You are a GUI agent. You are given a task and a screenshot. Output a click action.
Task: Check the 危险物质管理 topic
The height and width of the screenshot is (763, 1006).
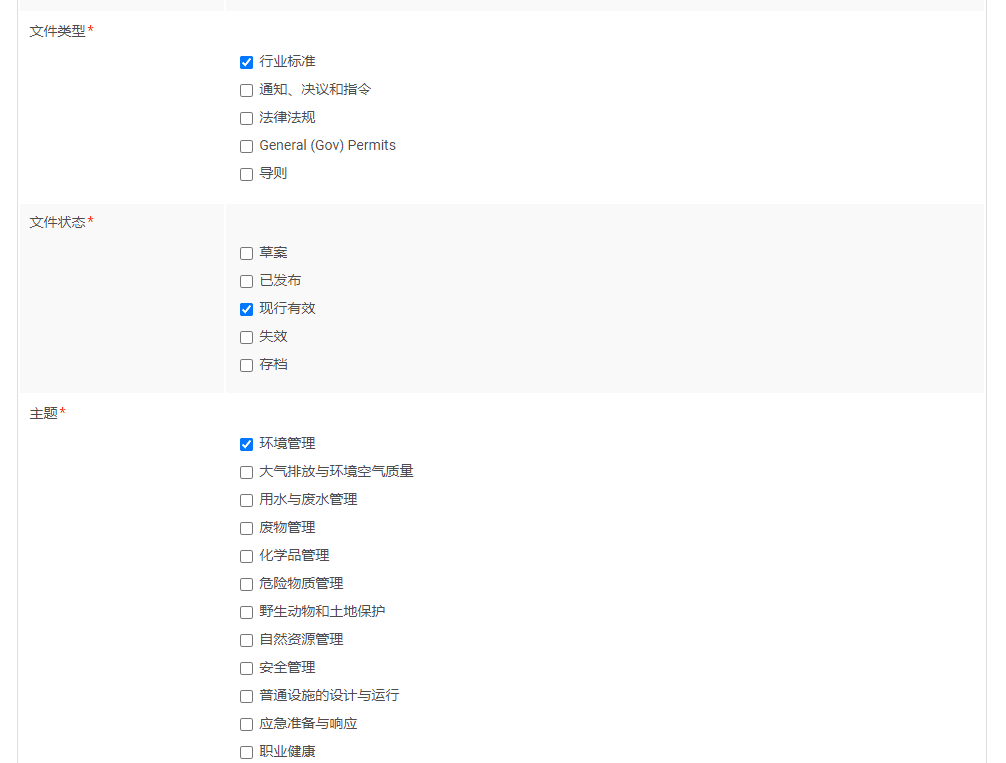246,584
